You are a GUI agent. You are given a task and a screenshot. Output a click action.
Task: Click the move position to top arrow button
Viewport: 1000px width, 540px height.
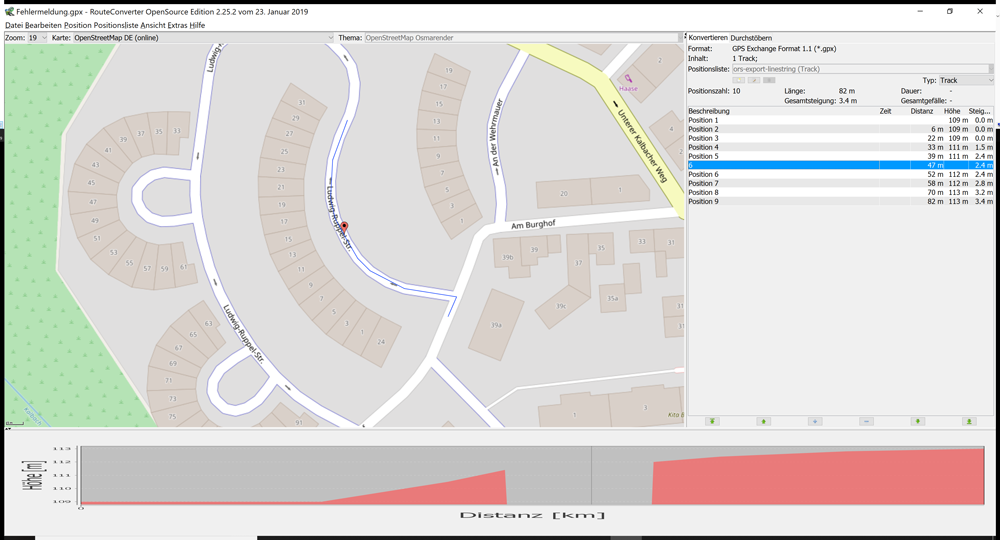coord(712,422)
